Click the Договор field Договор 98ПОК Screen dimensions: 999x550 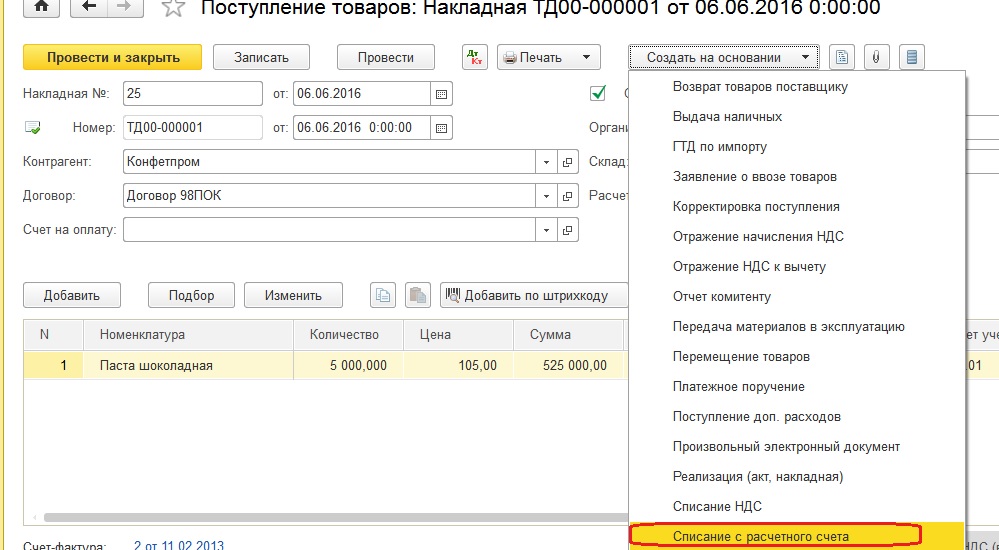pyautogui.click(x=329, y=196)
